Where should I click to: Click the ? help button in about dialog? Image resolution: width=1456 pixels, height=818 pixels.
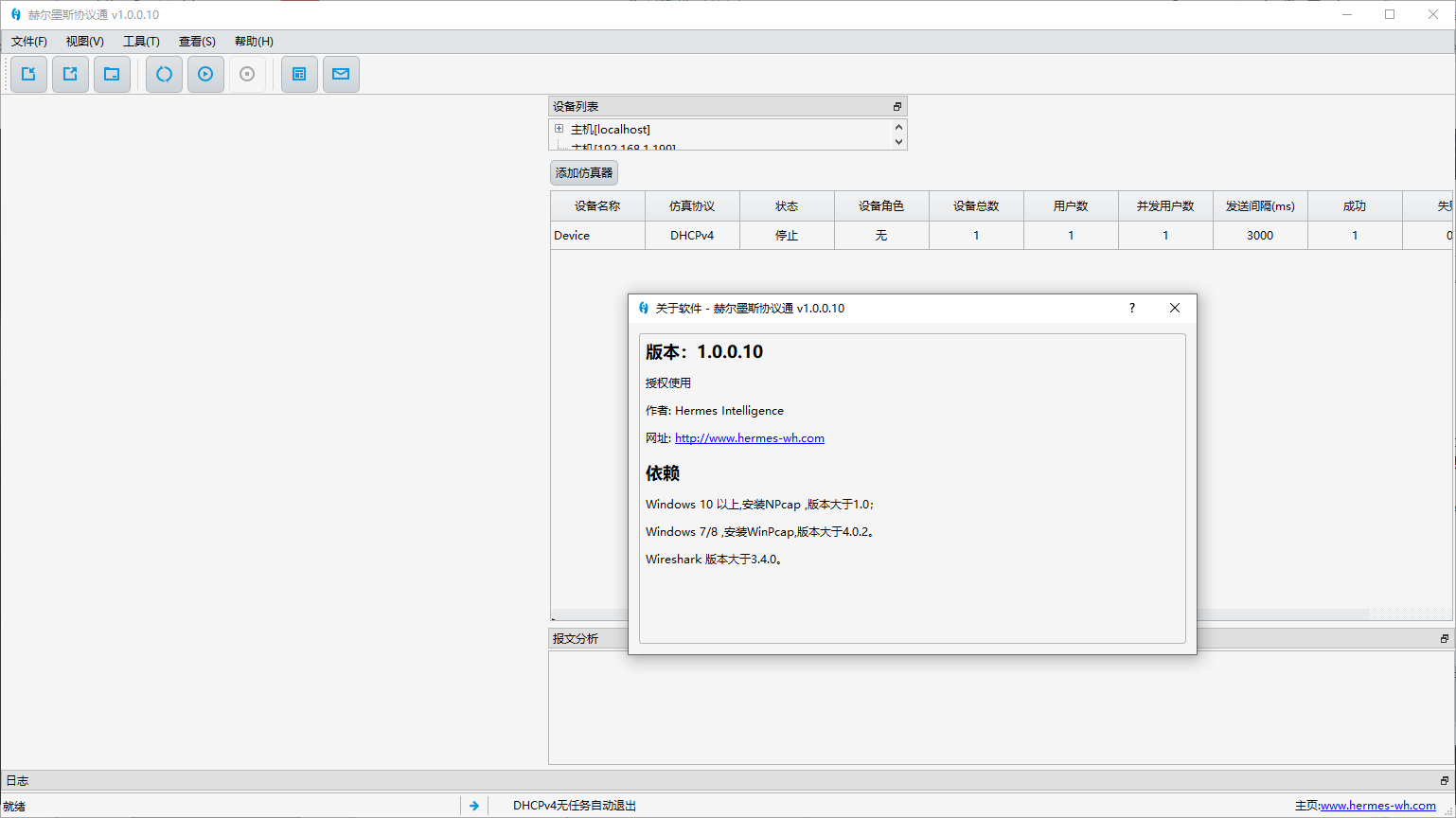(x=1132, y=308)
